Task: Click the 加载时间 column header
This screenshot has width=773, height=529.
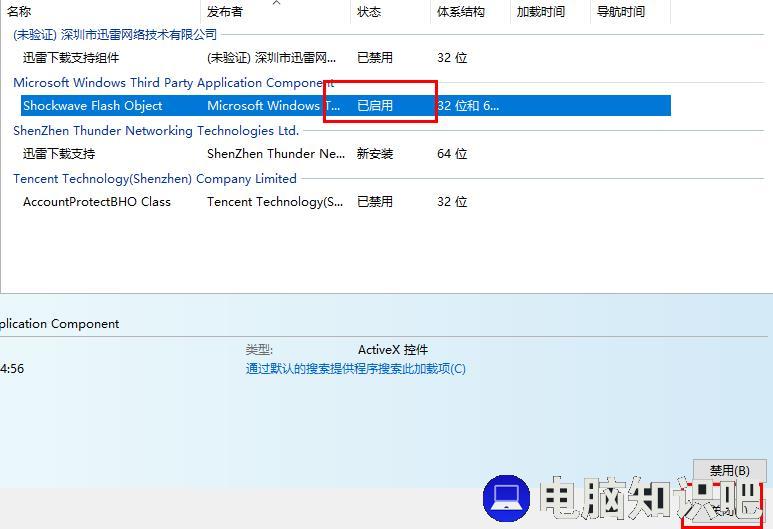Action: coord(550,11)
